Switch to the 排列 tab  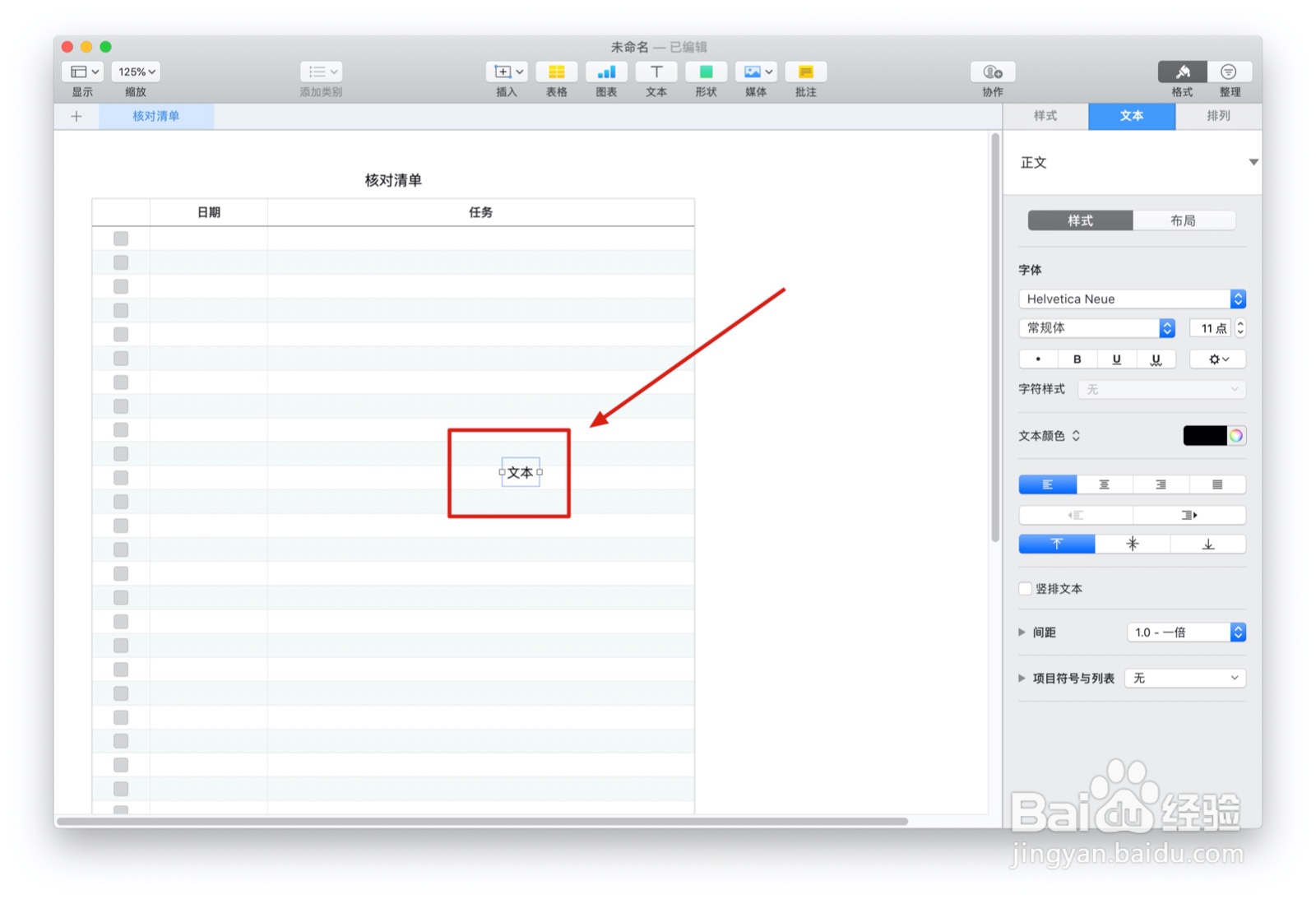(x=1218, y=116)
